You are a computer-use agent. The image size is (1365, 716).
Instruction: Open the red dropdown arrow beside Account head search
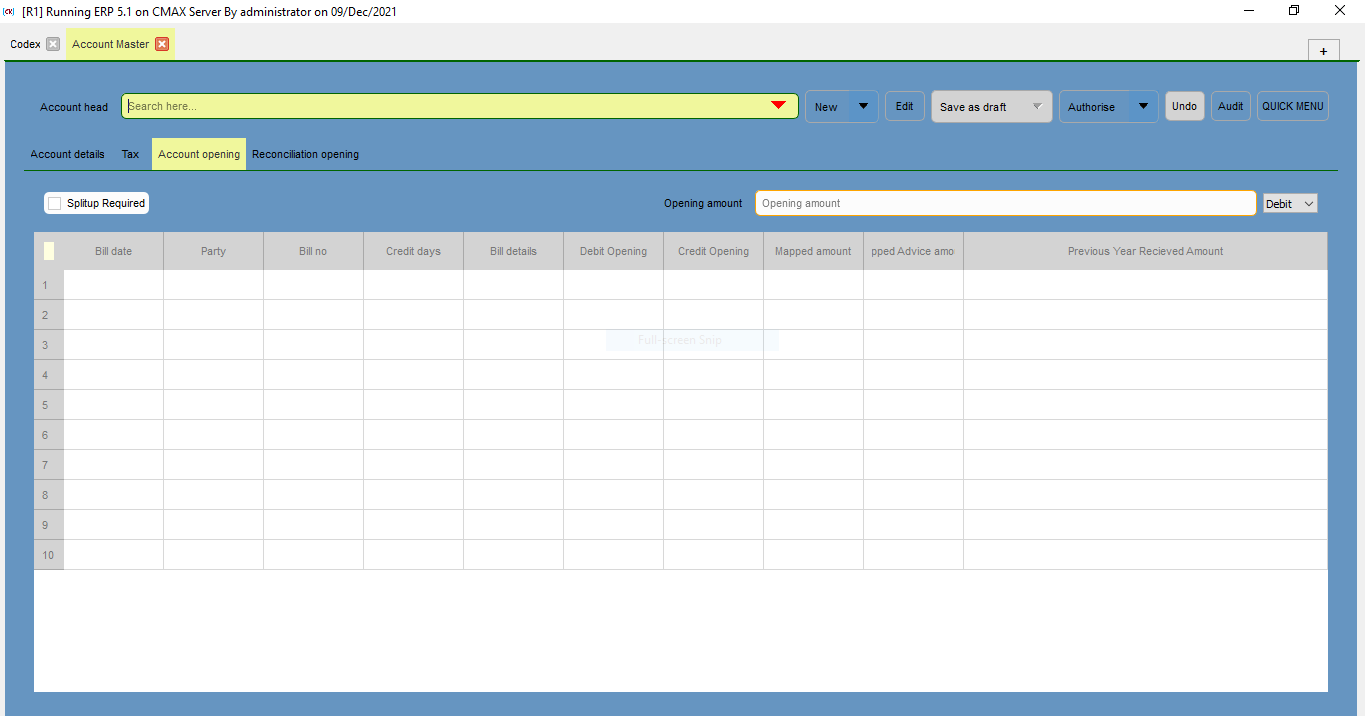pyautogui.click(x=780, y=105)
